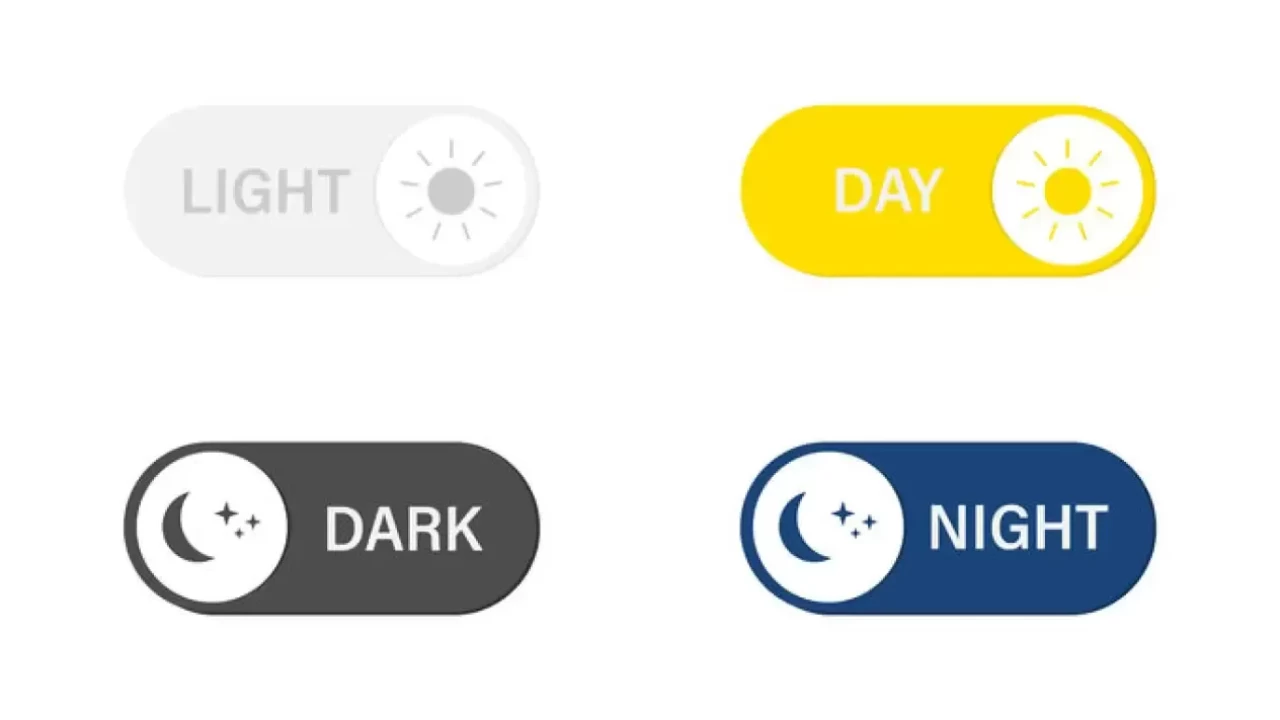This screenshot has height=720, width=1280.
Task: Click the DARK text label
Action: click(403, 529)
